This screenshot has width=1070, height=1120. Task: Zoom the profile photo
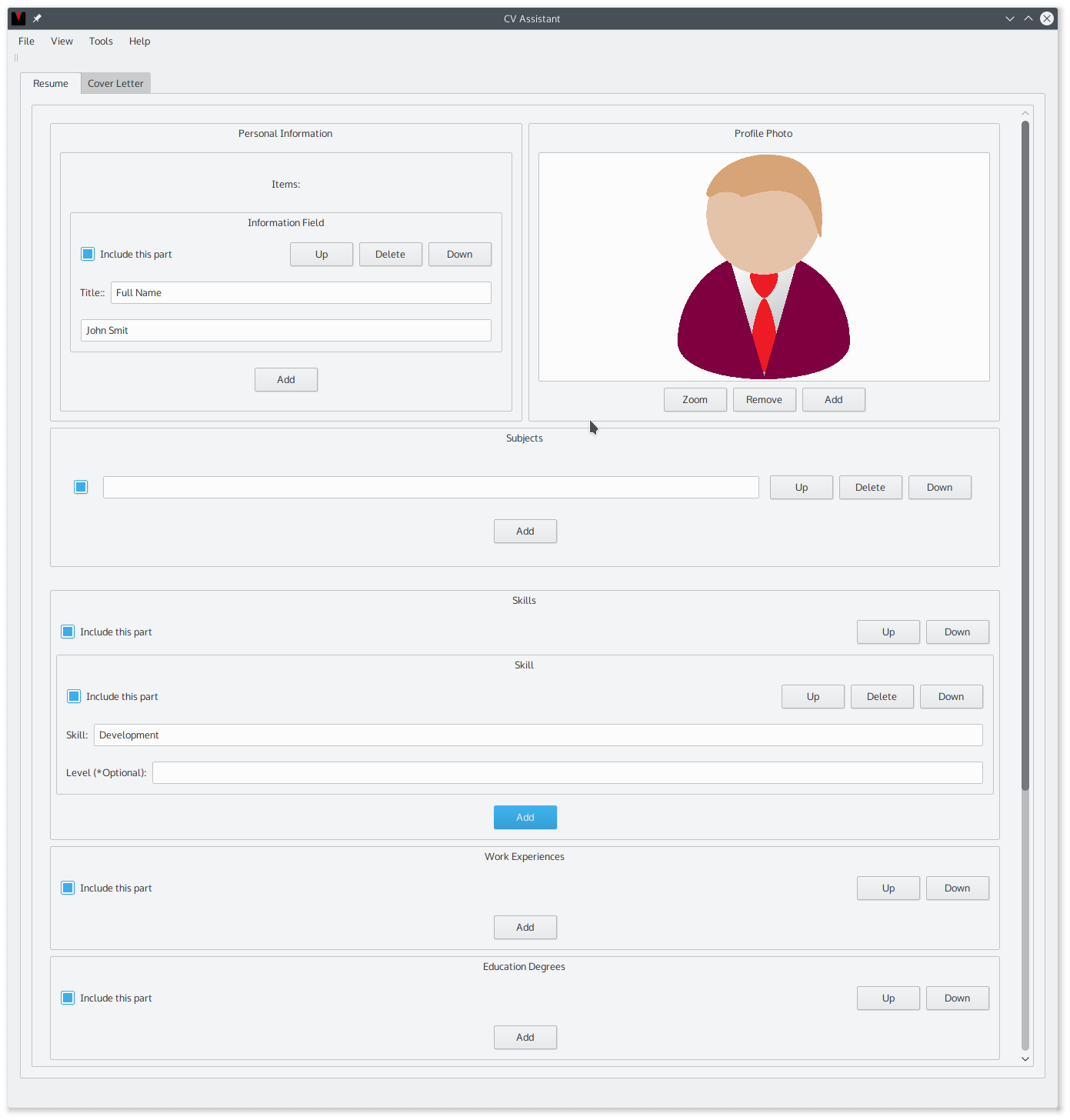(695, 400)
